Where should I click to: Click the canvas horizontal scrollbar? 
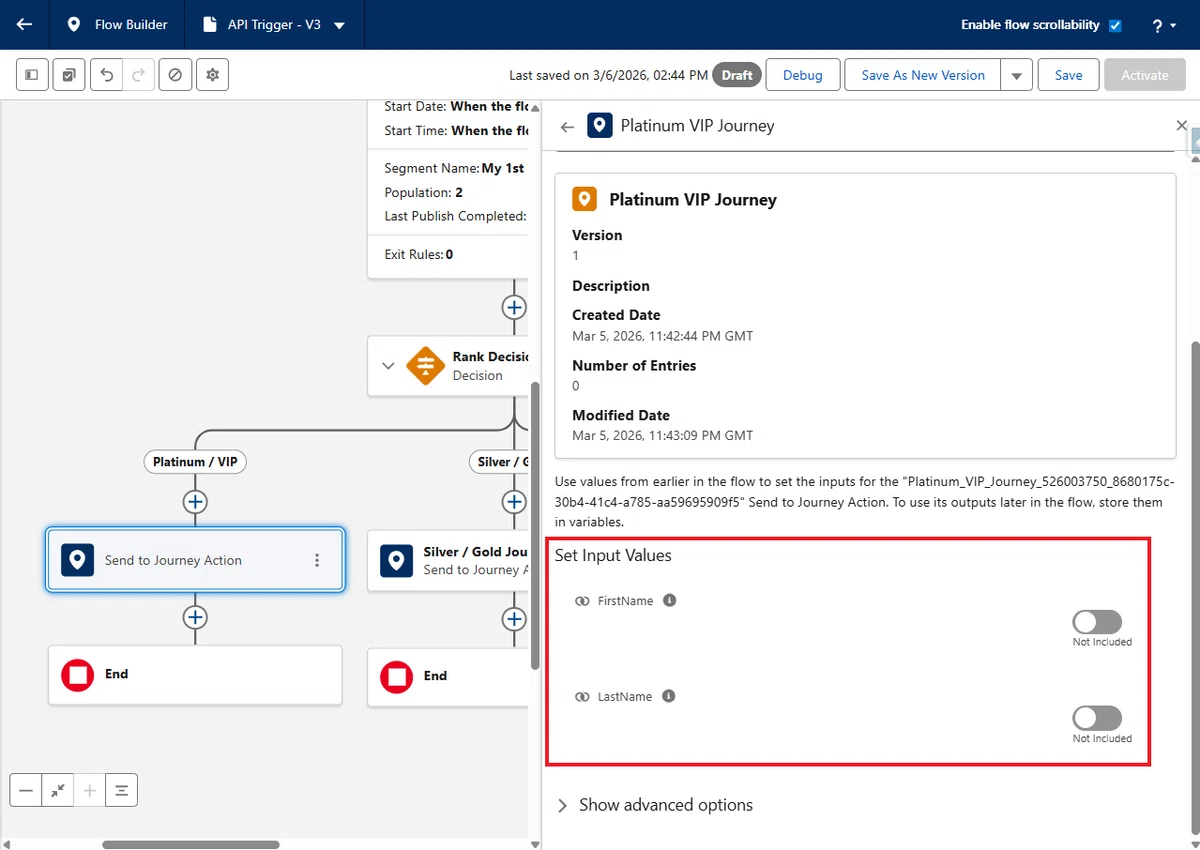190,845
